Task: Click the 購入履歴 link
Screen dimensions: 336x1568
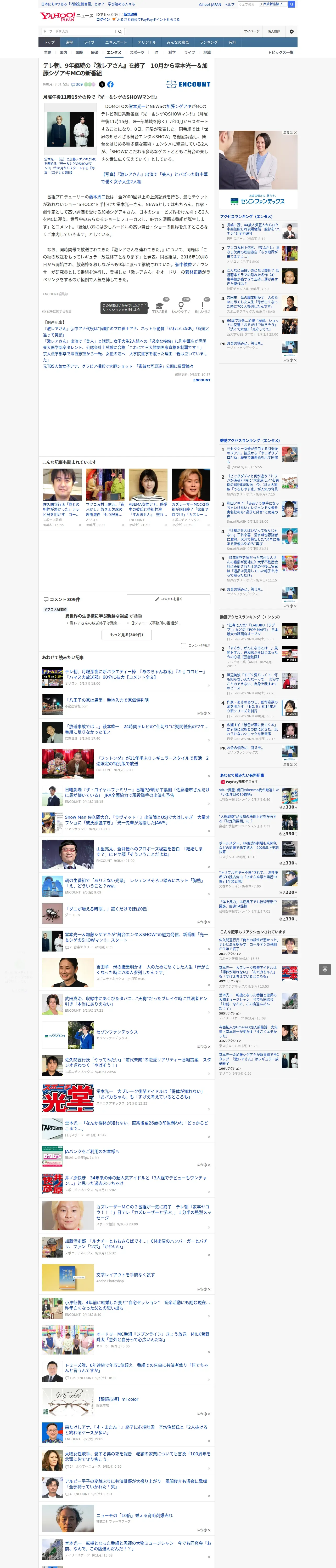Action: click(274, 32)
